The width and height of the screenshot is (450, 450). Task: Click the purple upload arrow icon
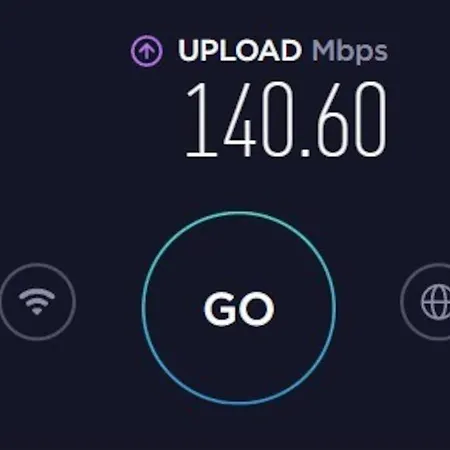147,51
